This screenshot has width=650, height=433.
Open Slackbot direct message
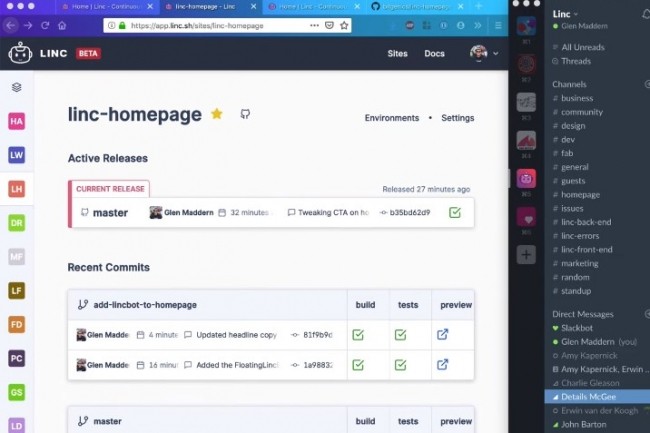pos(577,328)
